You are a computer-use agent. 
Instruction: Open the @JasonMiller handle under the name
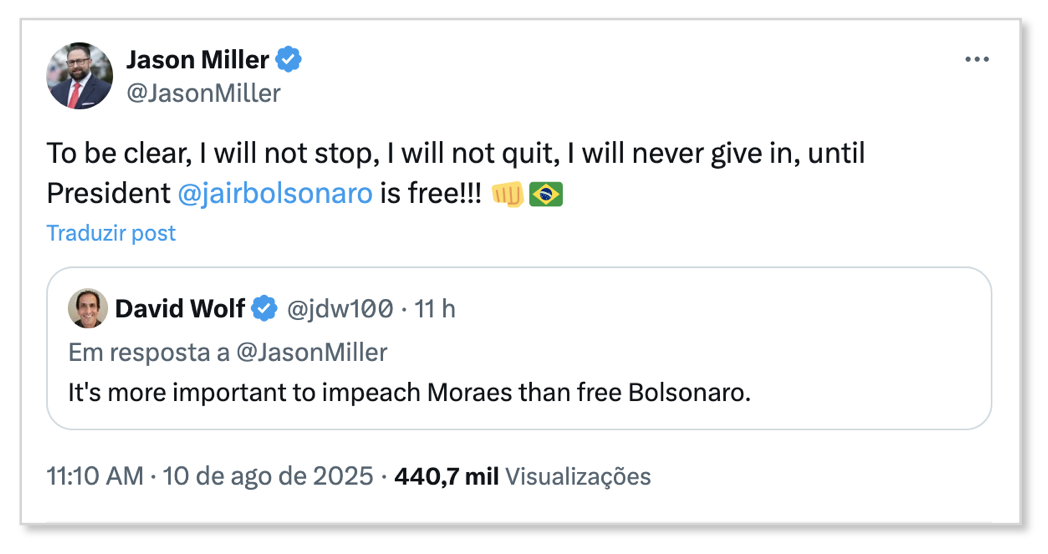[x=203, y=93]
